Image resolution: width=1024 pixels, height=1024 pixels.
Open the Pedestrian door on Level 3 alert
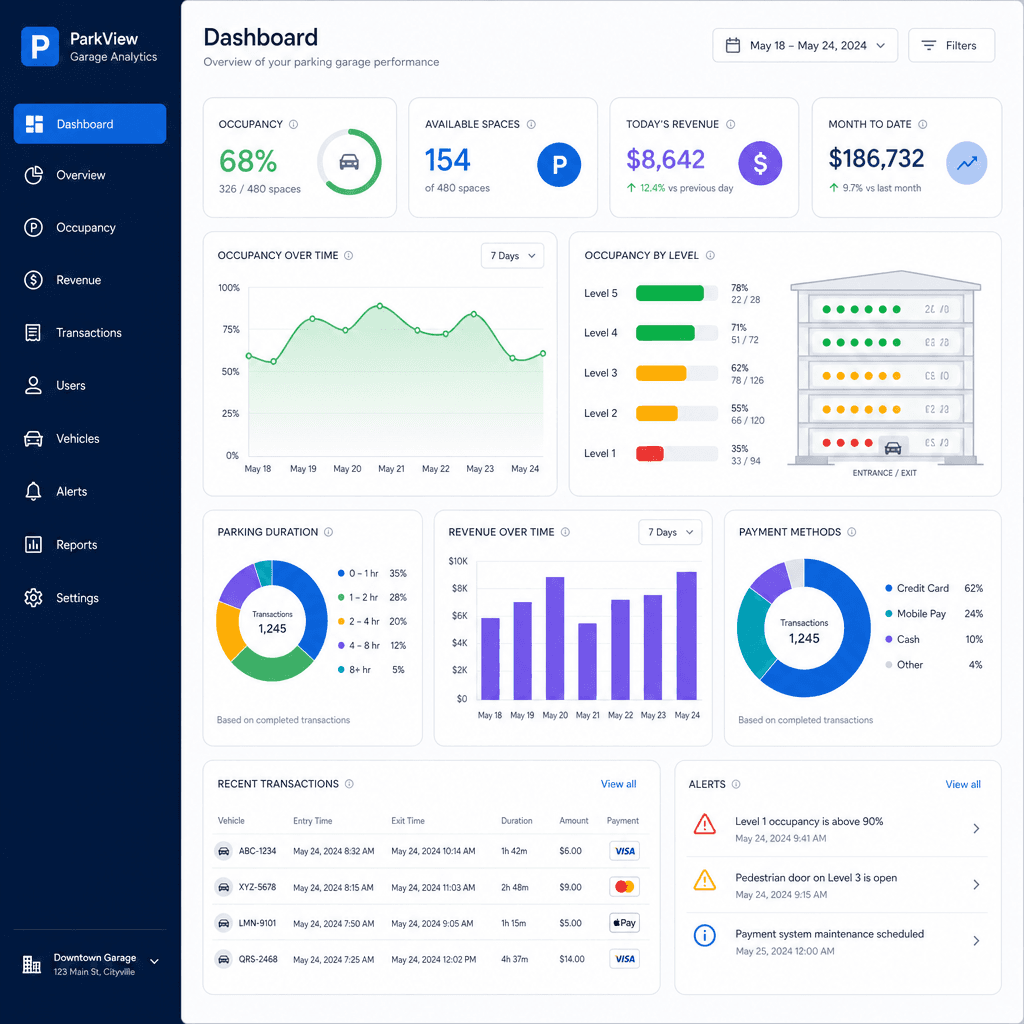point(837,885)
